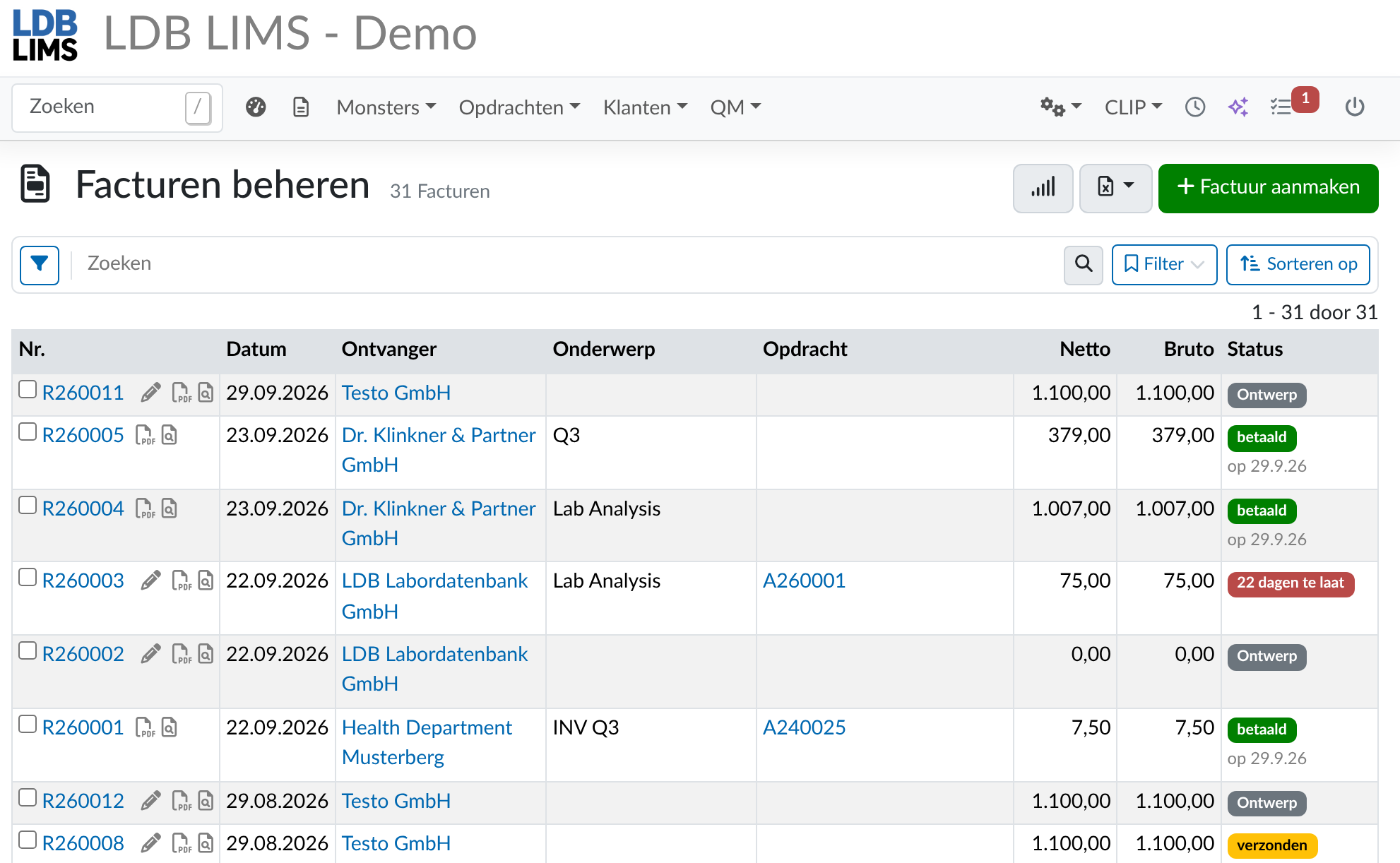Image resolution: width=1400 pixels, height=863 pixels.
Task: Open order A260001 link
Action: click(804, 581)
